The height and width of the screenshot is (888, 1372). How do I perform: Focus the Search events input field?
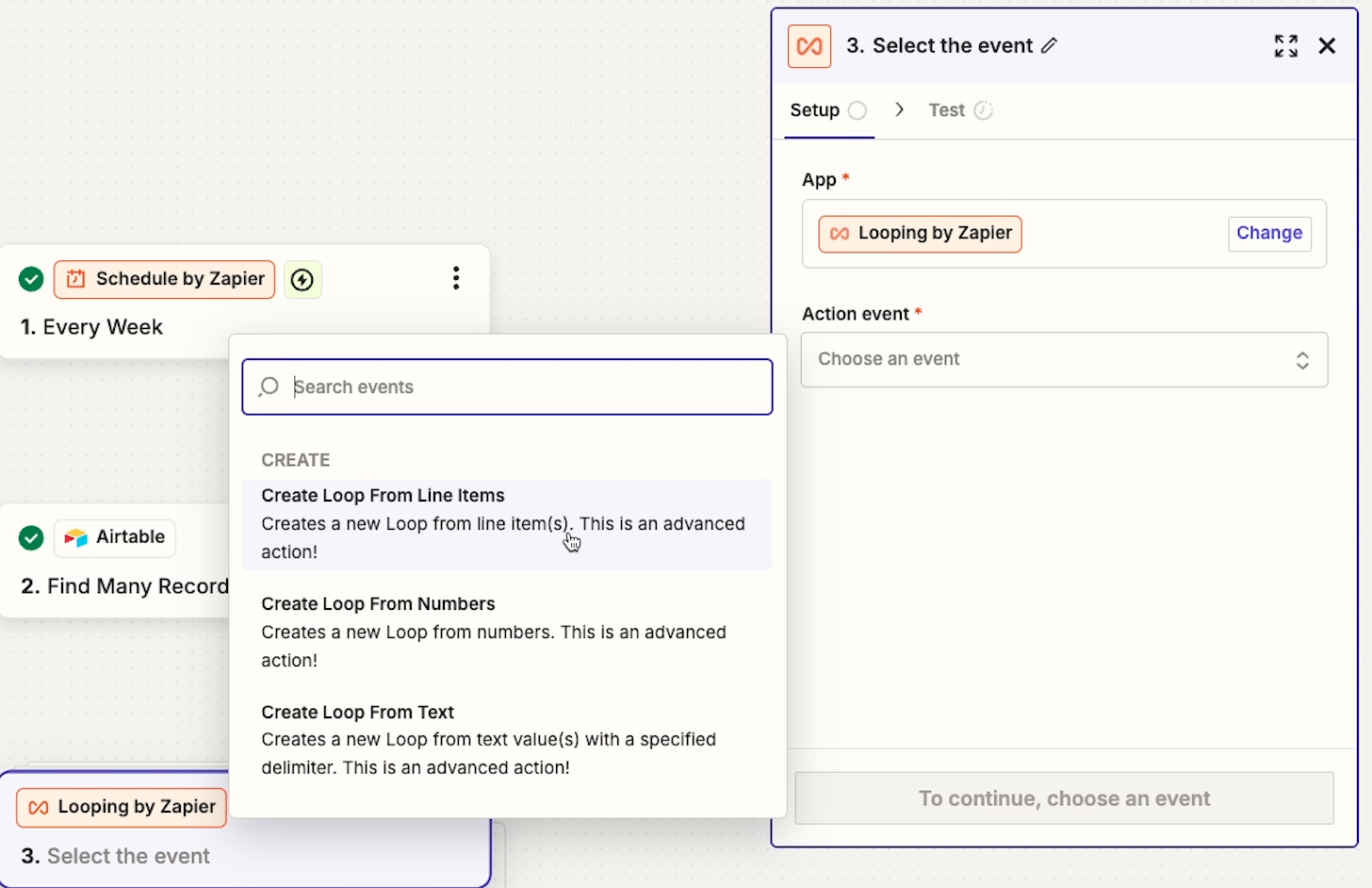[507, 386]
